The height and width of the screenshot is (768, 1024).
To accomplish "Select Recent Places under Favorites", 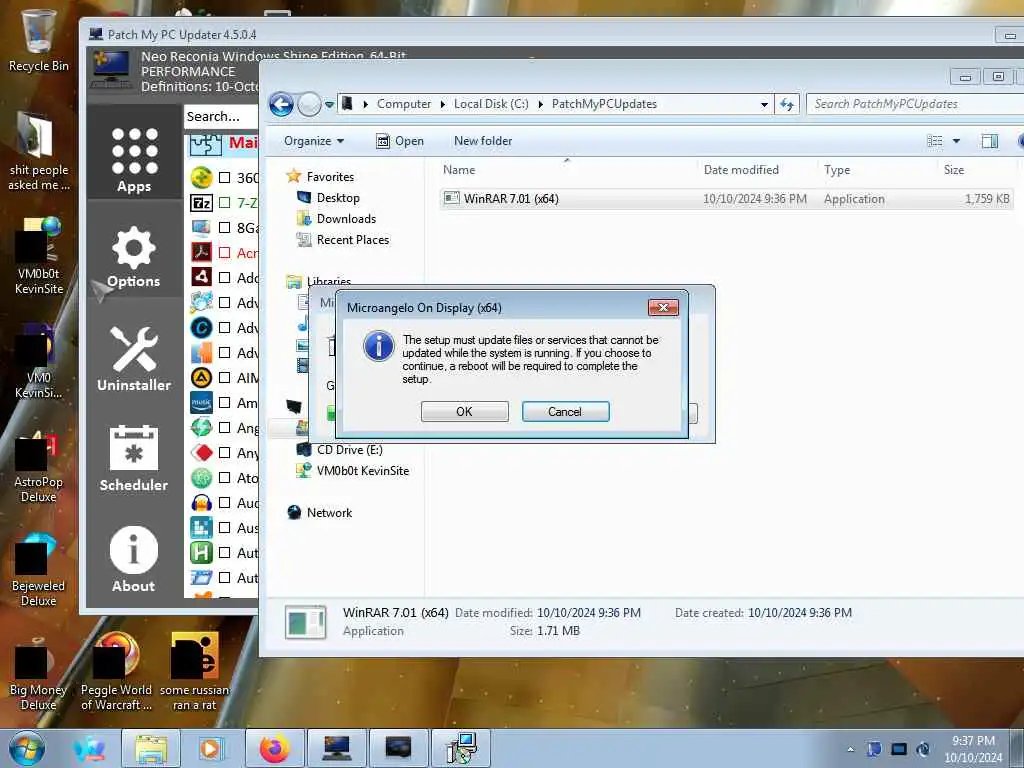I will tap(353, 240).
